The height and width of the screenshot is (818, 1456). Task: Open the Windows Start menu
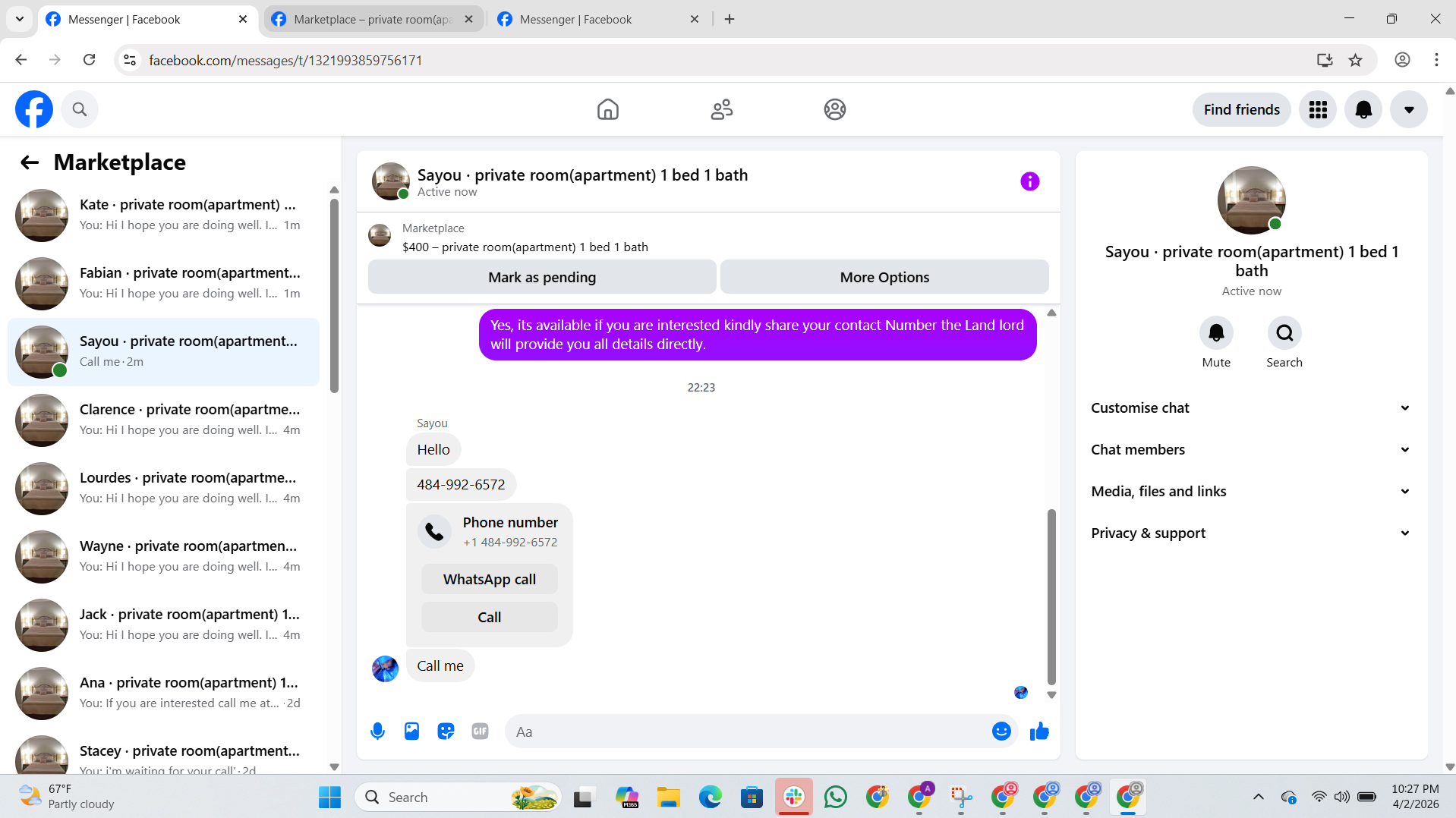pyautogui.click(x=329, y=798)
